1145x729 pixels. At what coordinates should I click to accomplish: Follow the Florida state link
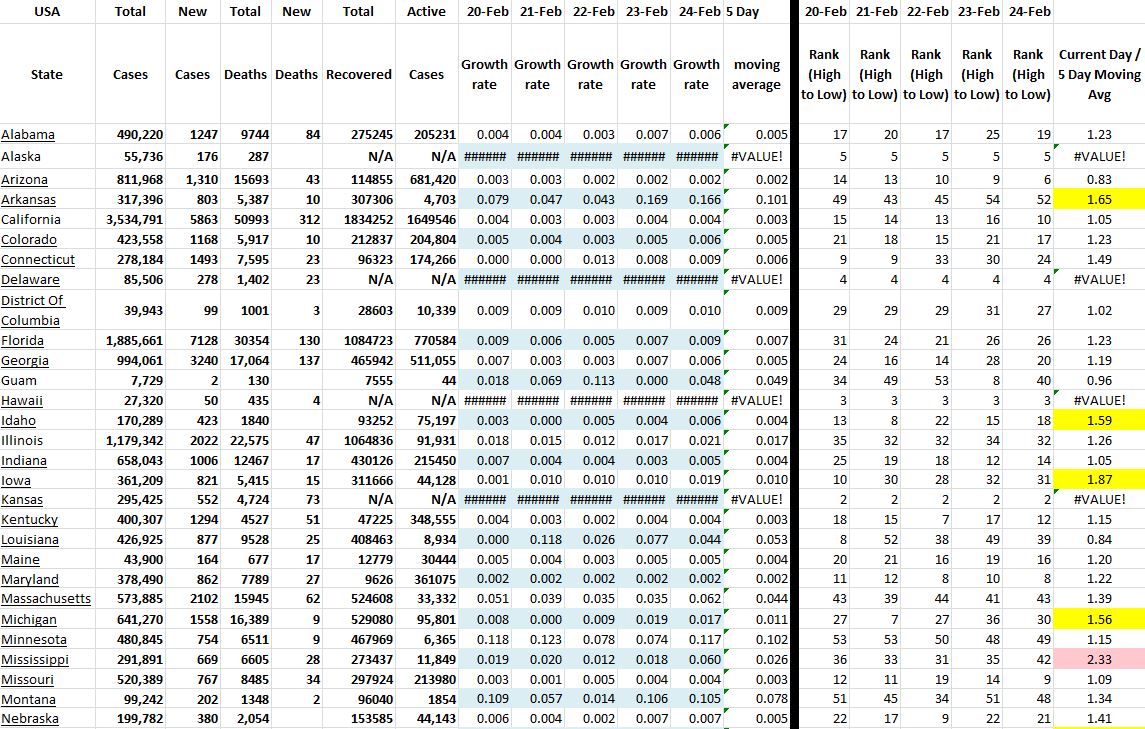[x=24, y=341]
